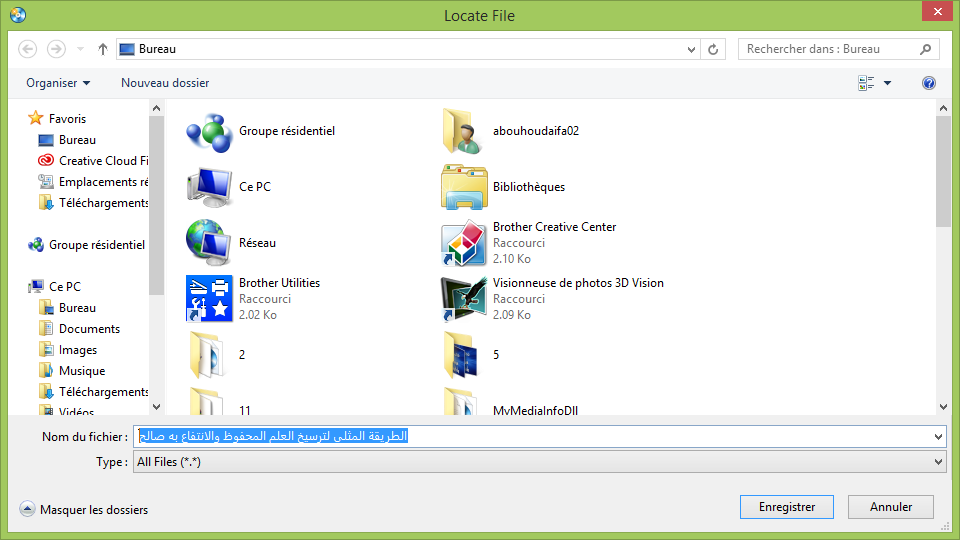
Task: Select the Brother Creative Center shortcut
Action: (464, 242)
